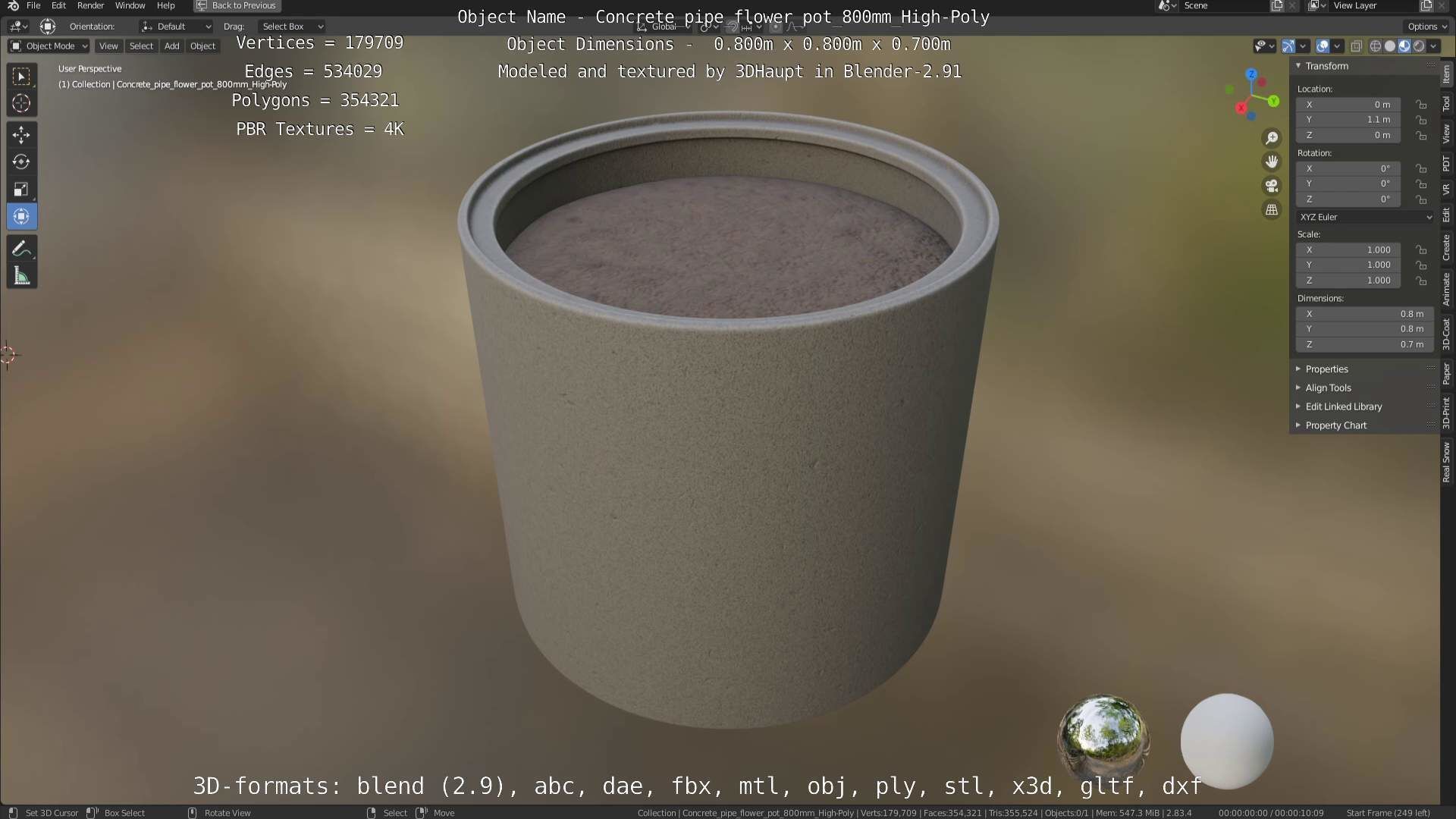Click the Back to Previous button
The width and height of the screenshot is (1456, 819).
coord(237,5)
